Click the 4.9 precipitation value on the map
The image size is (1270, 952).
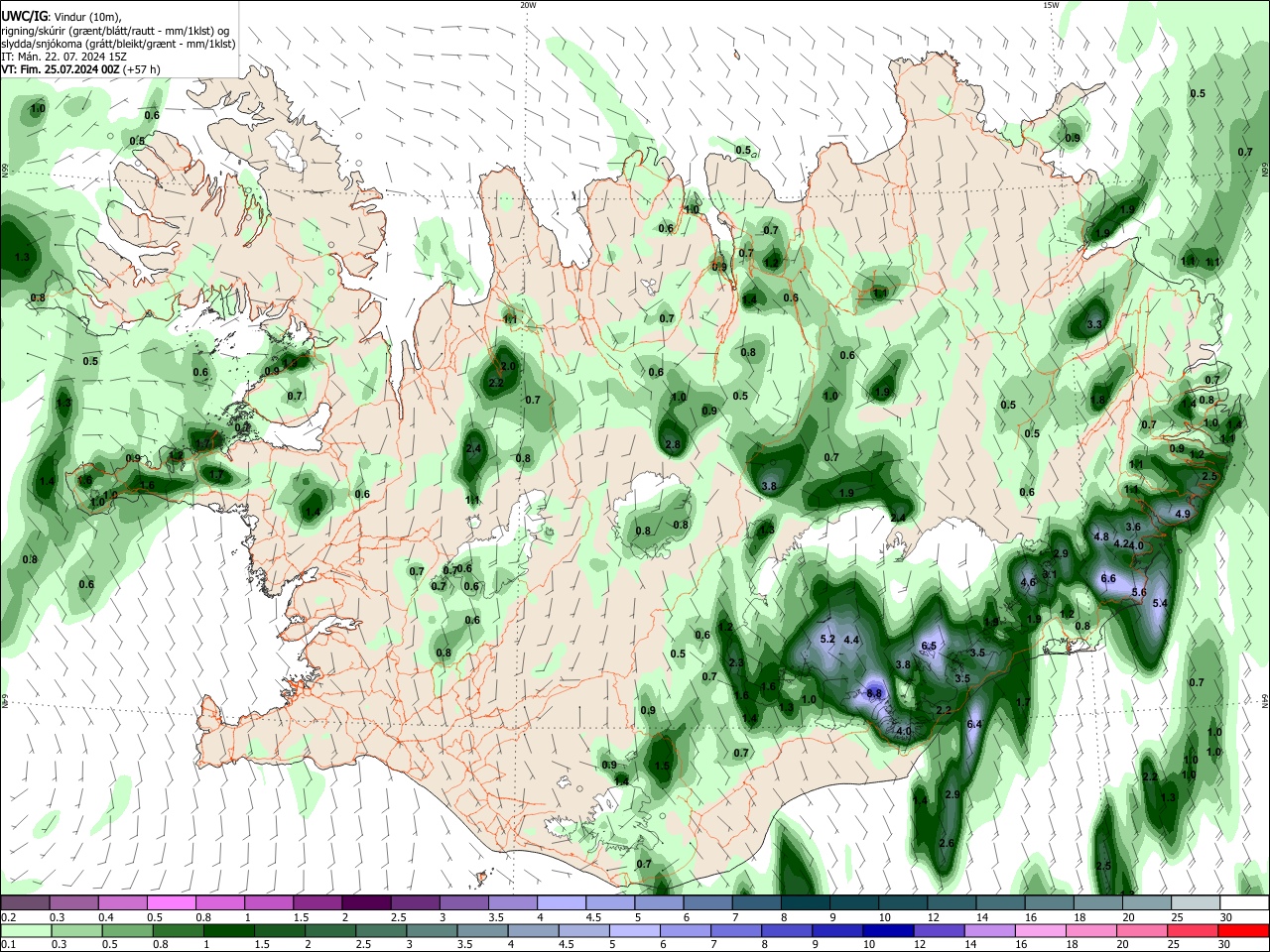pos(1182,515)
